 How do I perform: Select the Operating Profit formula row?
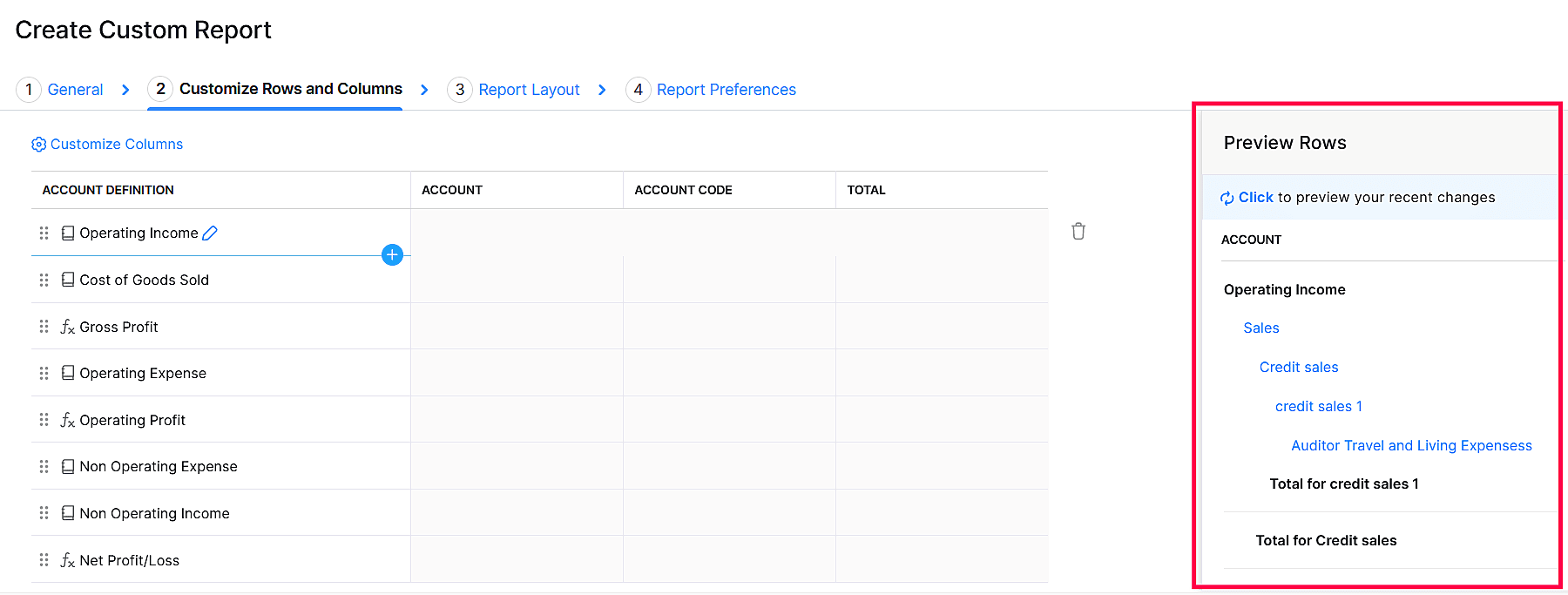pos(132,421)
